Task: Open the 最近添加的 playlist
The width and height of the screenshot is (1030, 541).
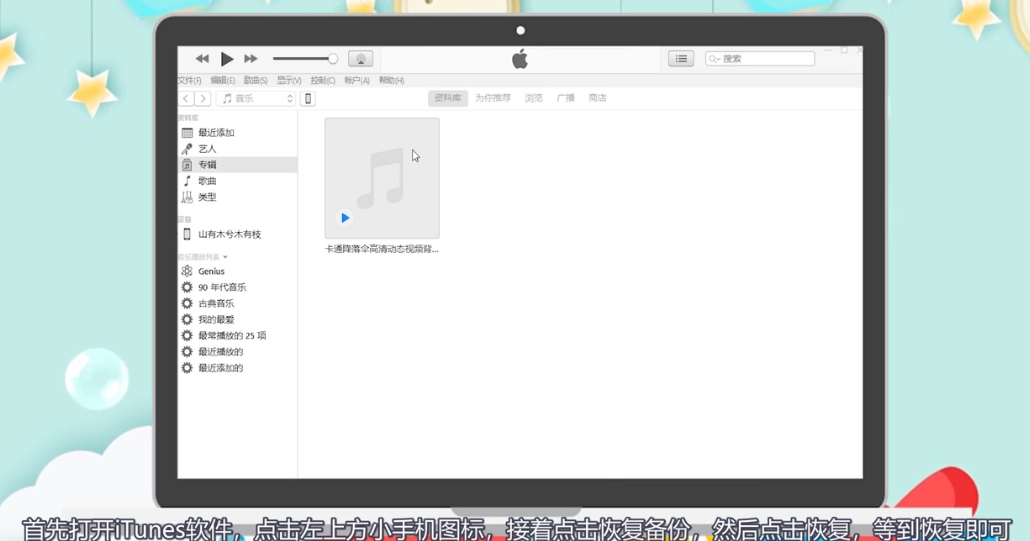Action: pos(238,368)
